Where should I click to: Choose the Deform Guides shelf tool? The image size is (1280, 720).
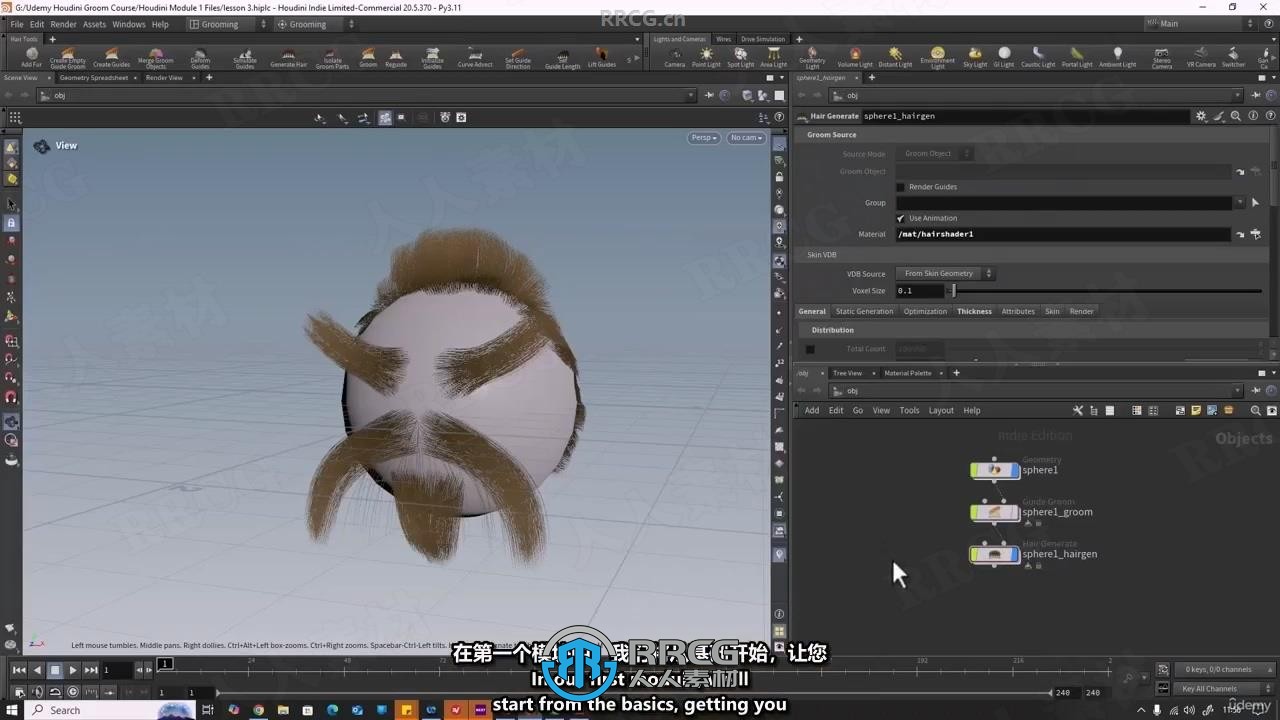coord(200,58)
